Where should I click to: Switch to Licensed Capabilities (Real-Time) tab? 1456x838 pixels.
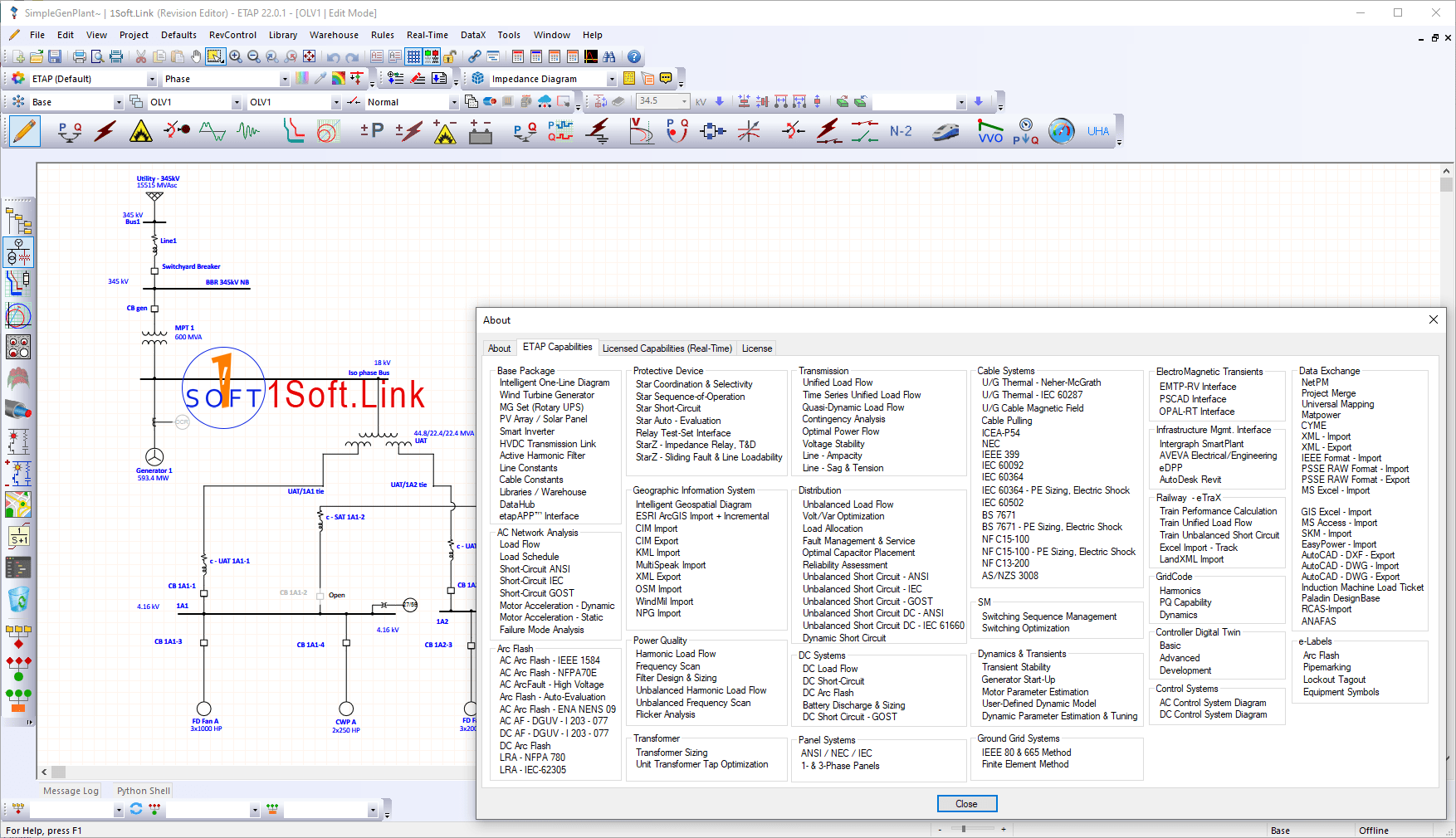pos(667,348)
